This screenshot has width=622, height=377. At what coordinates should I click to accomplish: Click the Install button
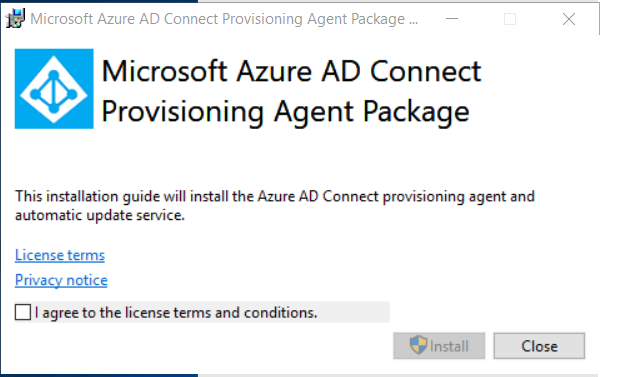point(439,346)
